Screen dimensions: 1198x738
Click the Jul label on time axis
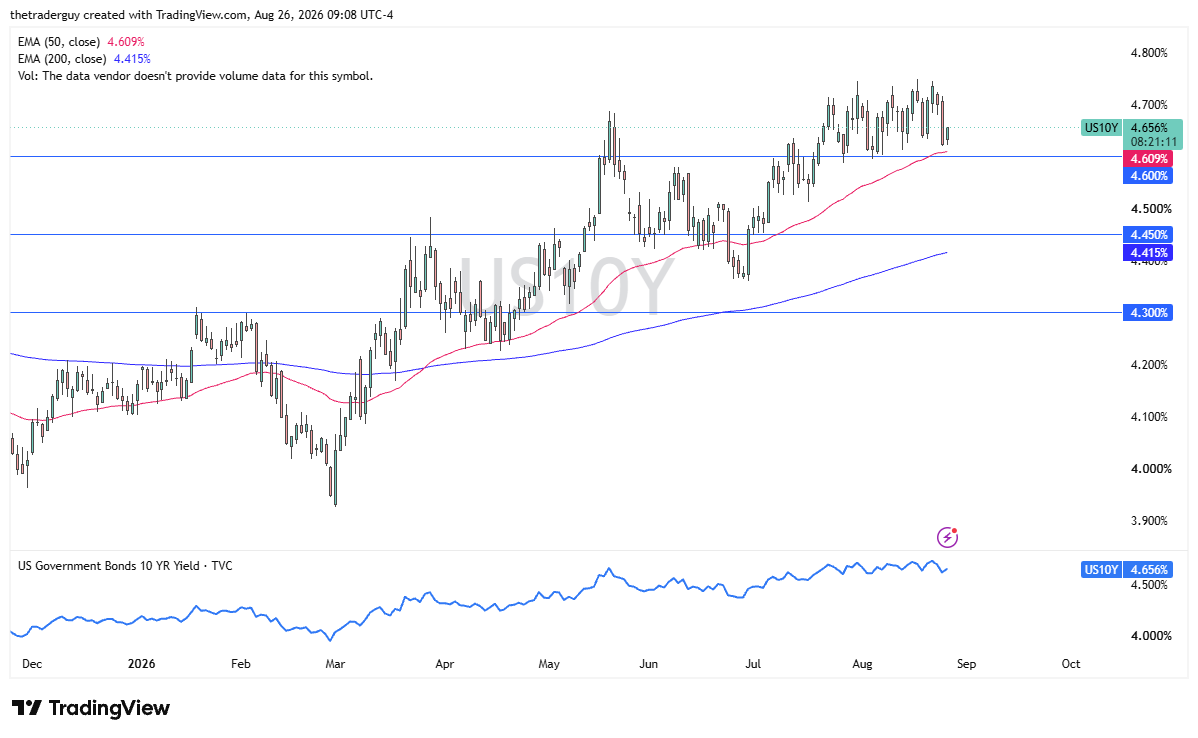coord(753,664)
